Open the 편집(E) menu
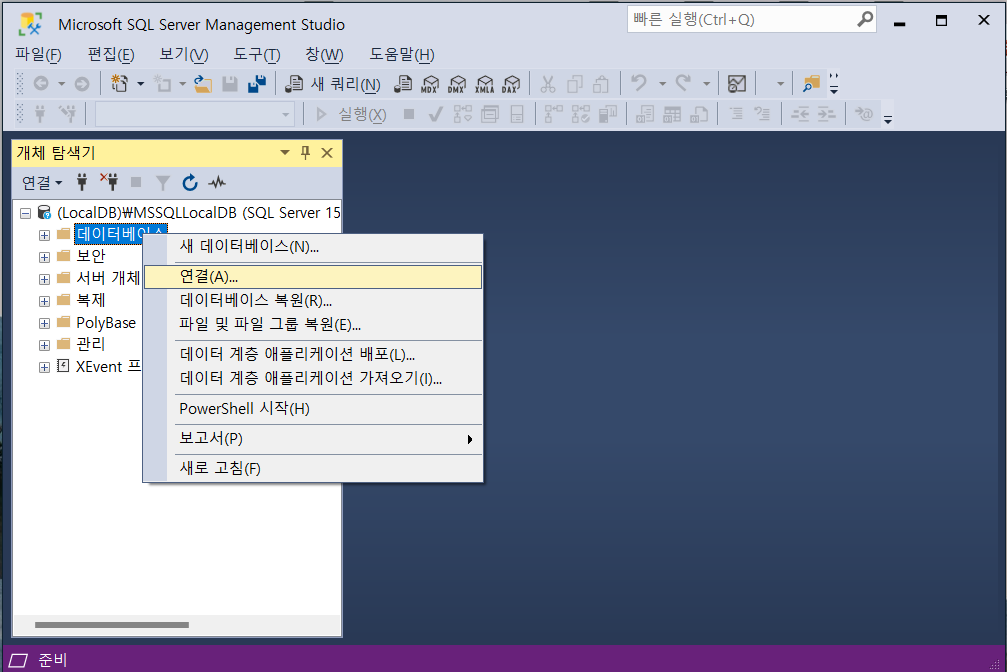This screenshot has height=672, width=1007. tap(111, 55)
